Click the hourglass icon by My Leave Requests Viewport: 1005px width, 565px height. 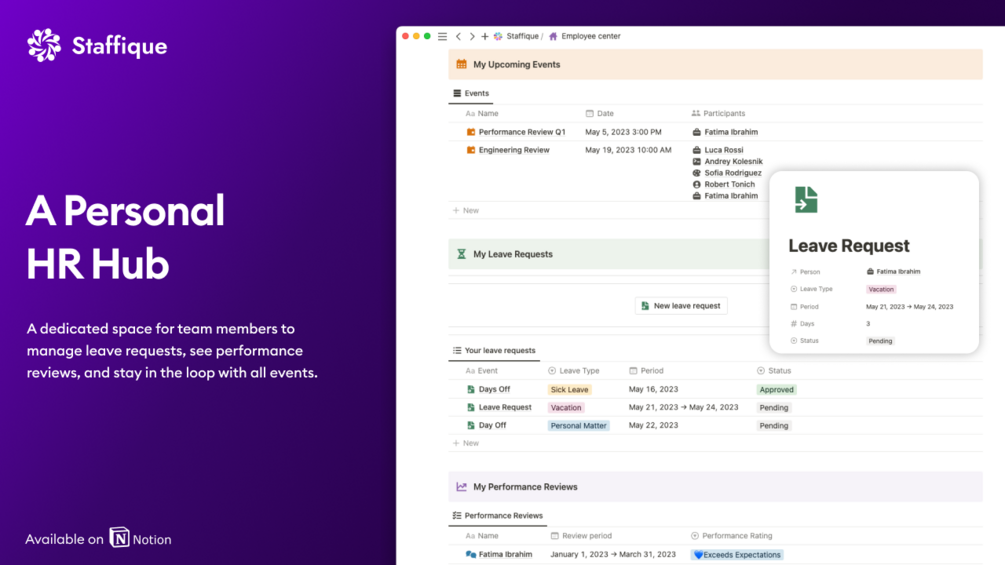coord(461,254)
